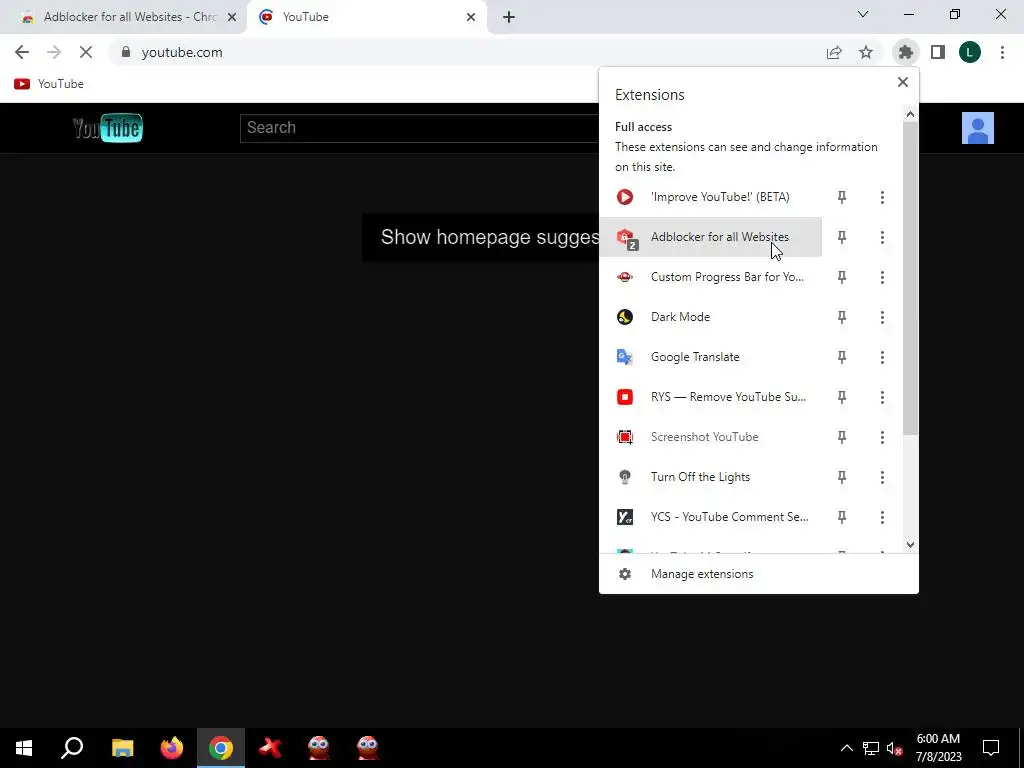Click the address bar URL youtube.com

coord(182,52)
